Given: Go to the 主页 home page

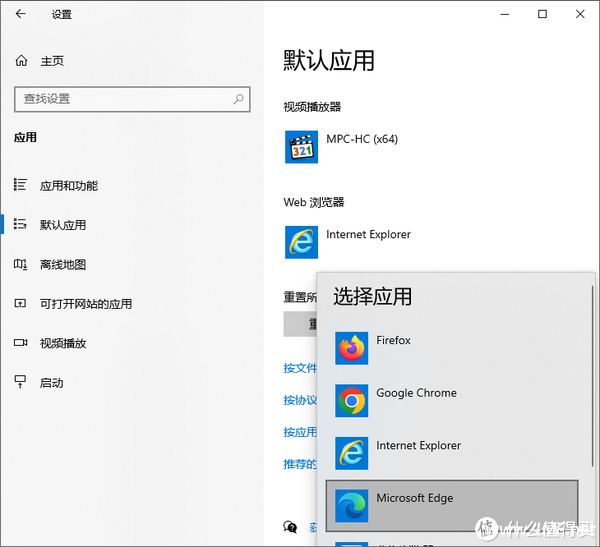Looking at the screenshot, I should (x=51, y=61).
